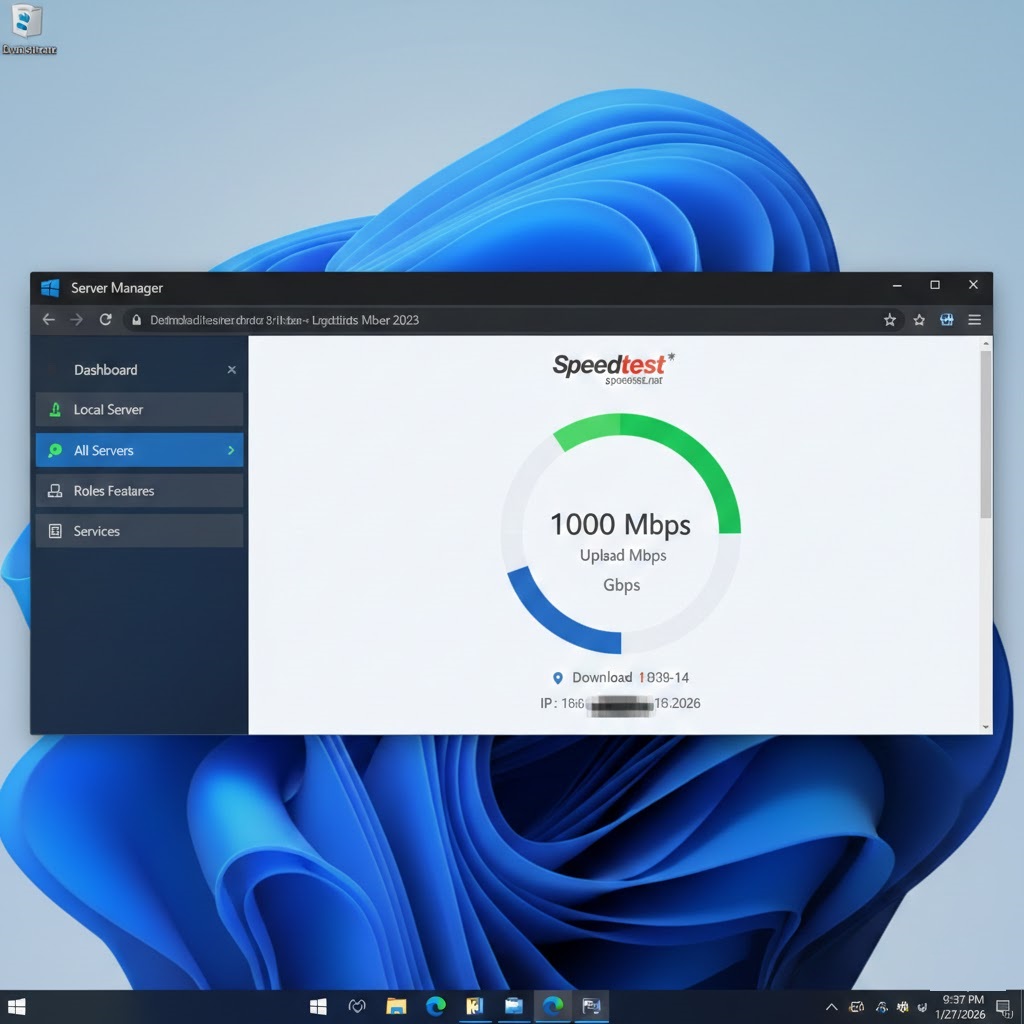
Task: Click the blue extension icon in toolbar
Action: click(946, 319)
